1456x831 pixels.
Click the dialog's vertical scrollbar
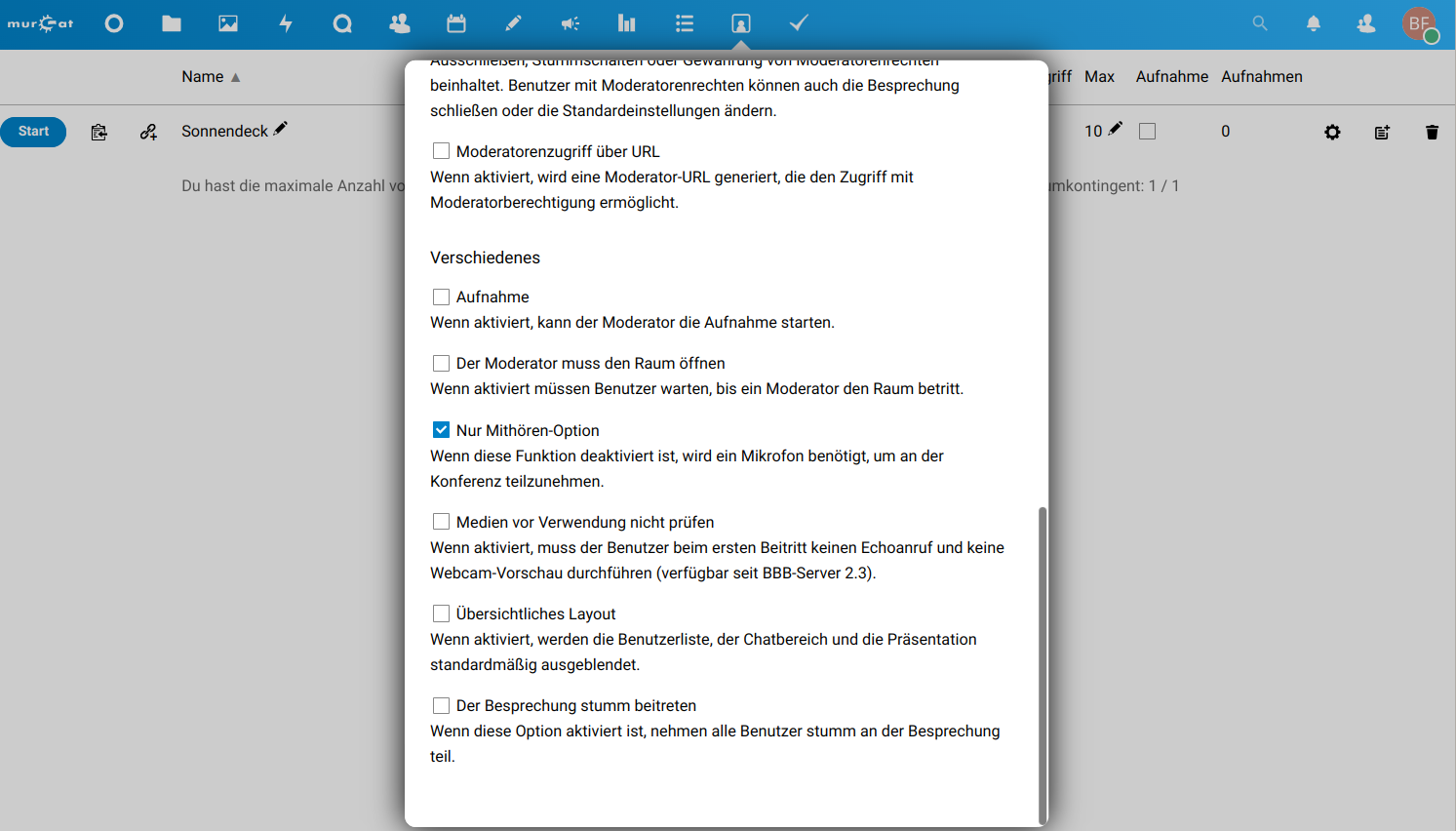tap(1043, 663)
